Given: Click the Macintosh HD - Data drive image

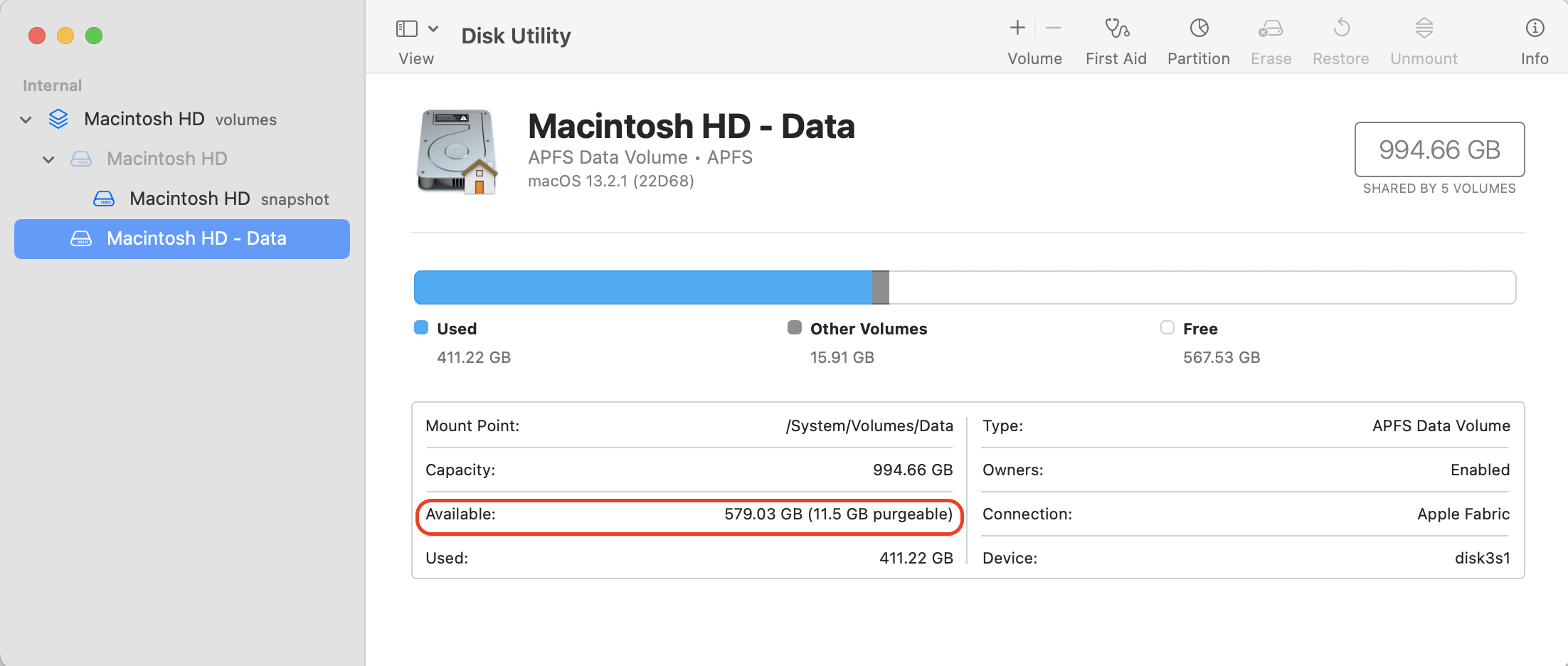Looking at the screenshot, I should point(457,152).
